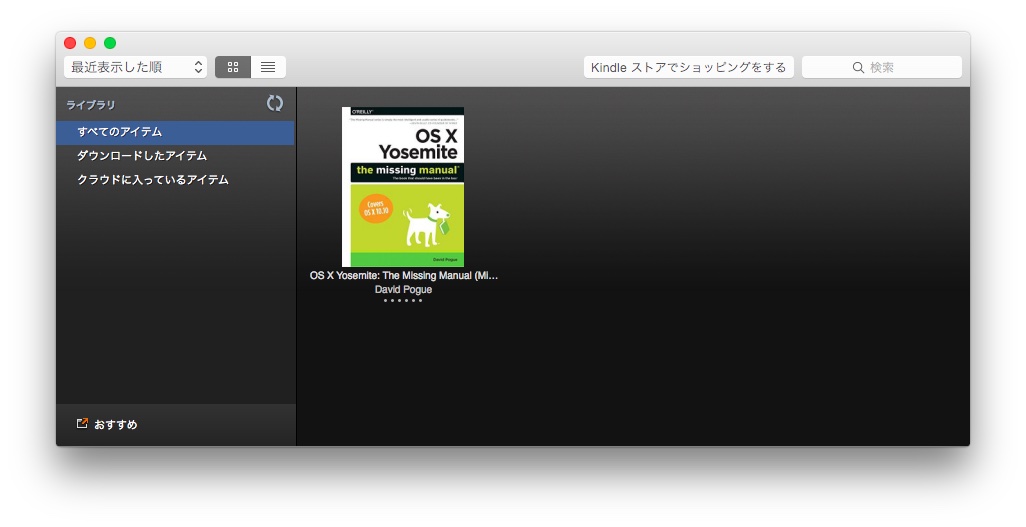This screenshot has height=527, width=1026.
Task: Open the 最近表示した順 sort dropdown
Action: (135, 67)
